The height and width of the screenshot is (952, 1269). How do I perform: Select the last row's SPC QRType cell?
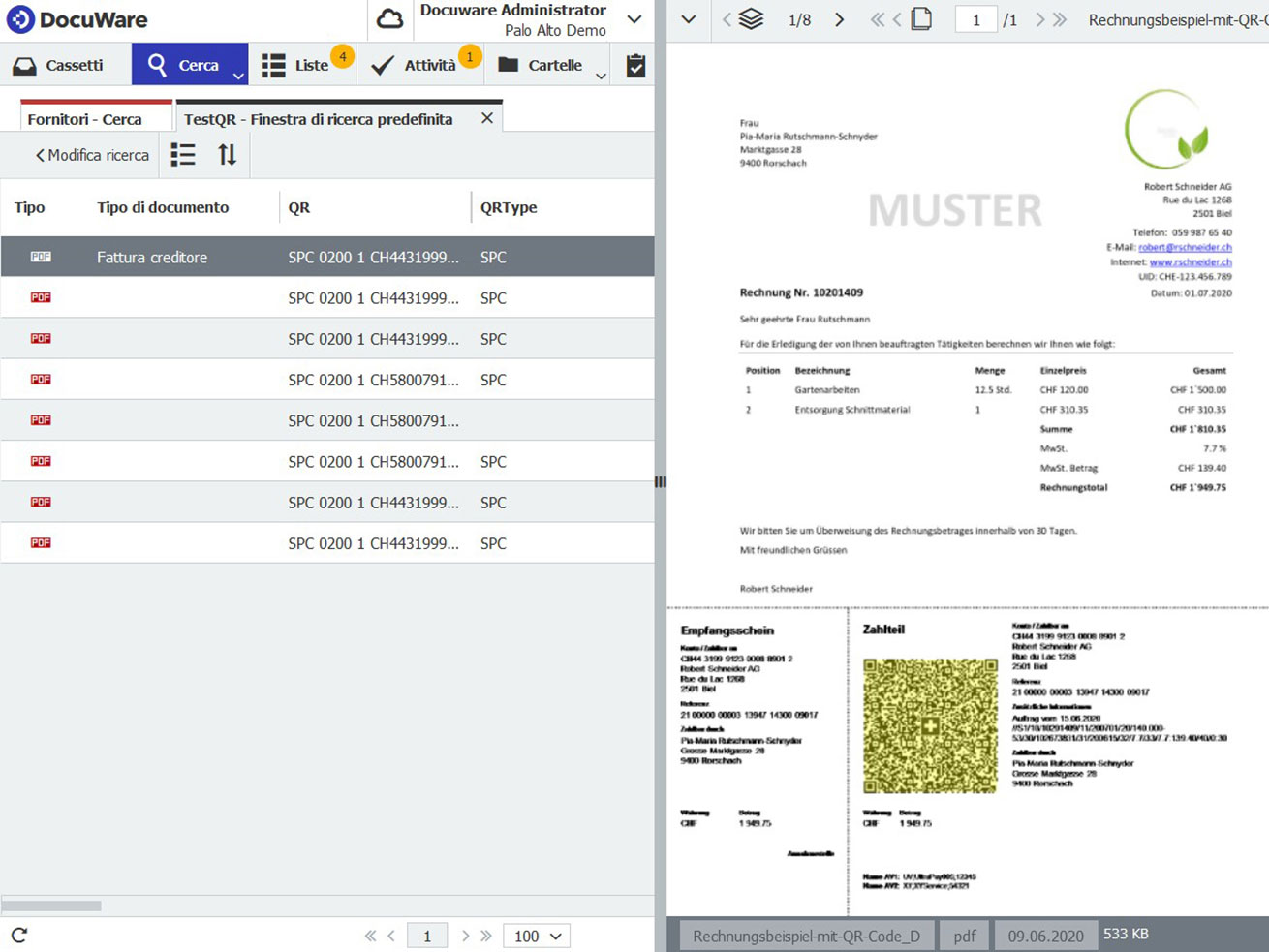click(493, 543)
